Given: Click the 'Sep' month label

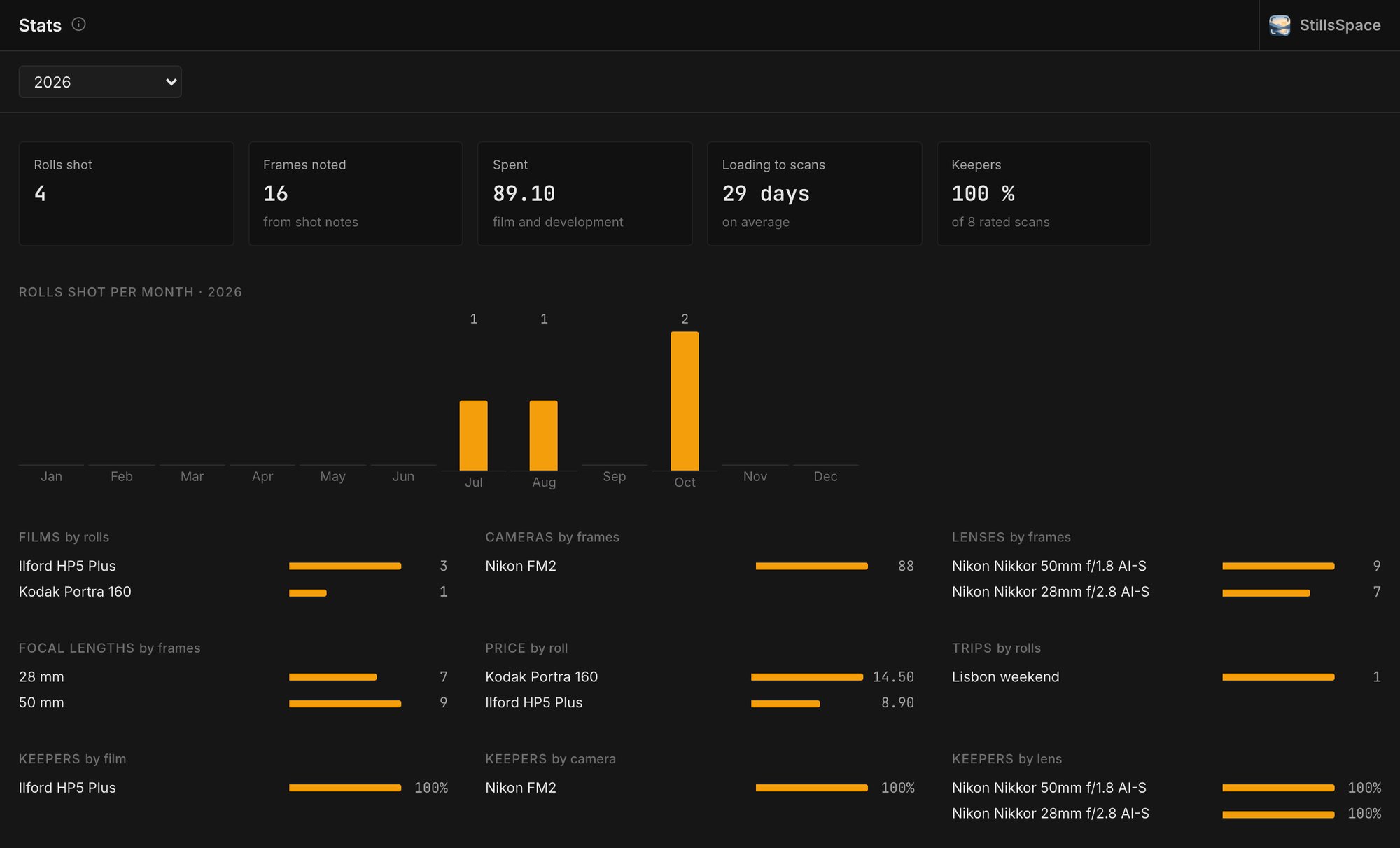Looking at the screenshot, I should [x=615, y=476].
